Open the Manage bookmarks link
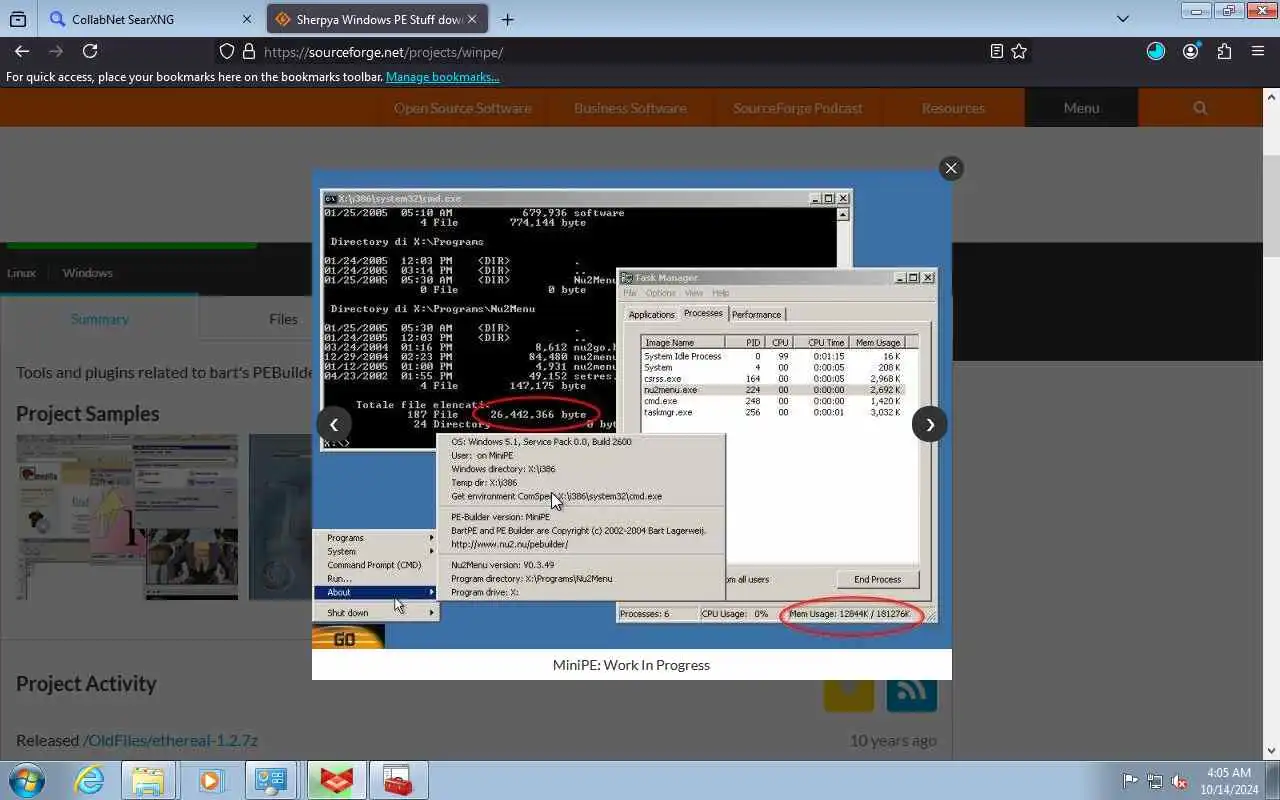 [x=442, y=77]
